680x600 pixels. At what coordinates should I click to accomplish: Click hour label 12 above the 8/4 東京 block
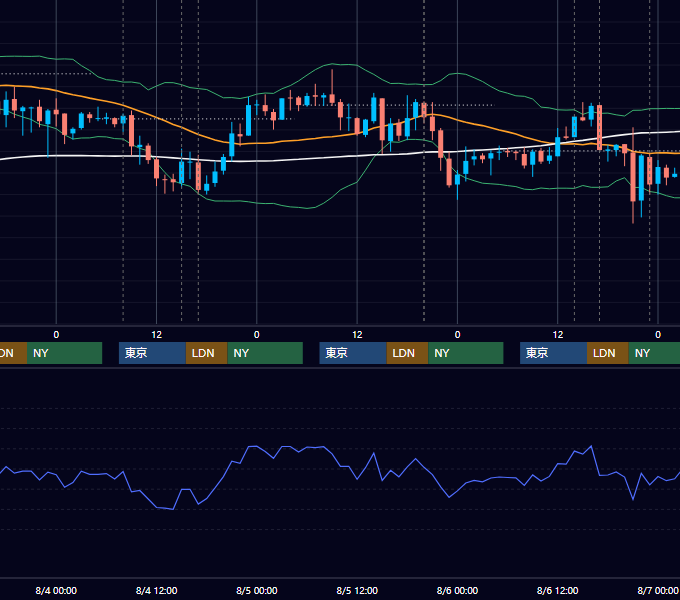(x=157, y=335)
